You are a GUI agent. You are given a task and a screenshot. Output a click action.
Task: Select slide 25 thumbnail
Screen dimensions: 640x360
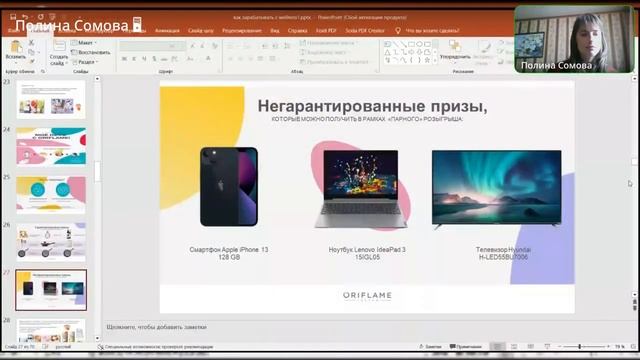point(51,195)
